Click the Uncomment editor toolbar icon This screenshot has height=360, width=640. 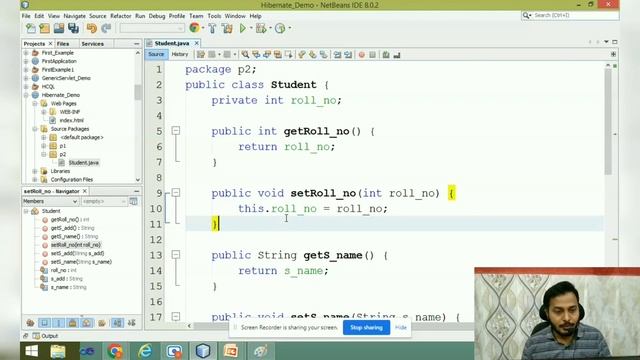pyautogui.click(x=397, y=55)
